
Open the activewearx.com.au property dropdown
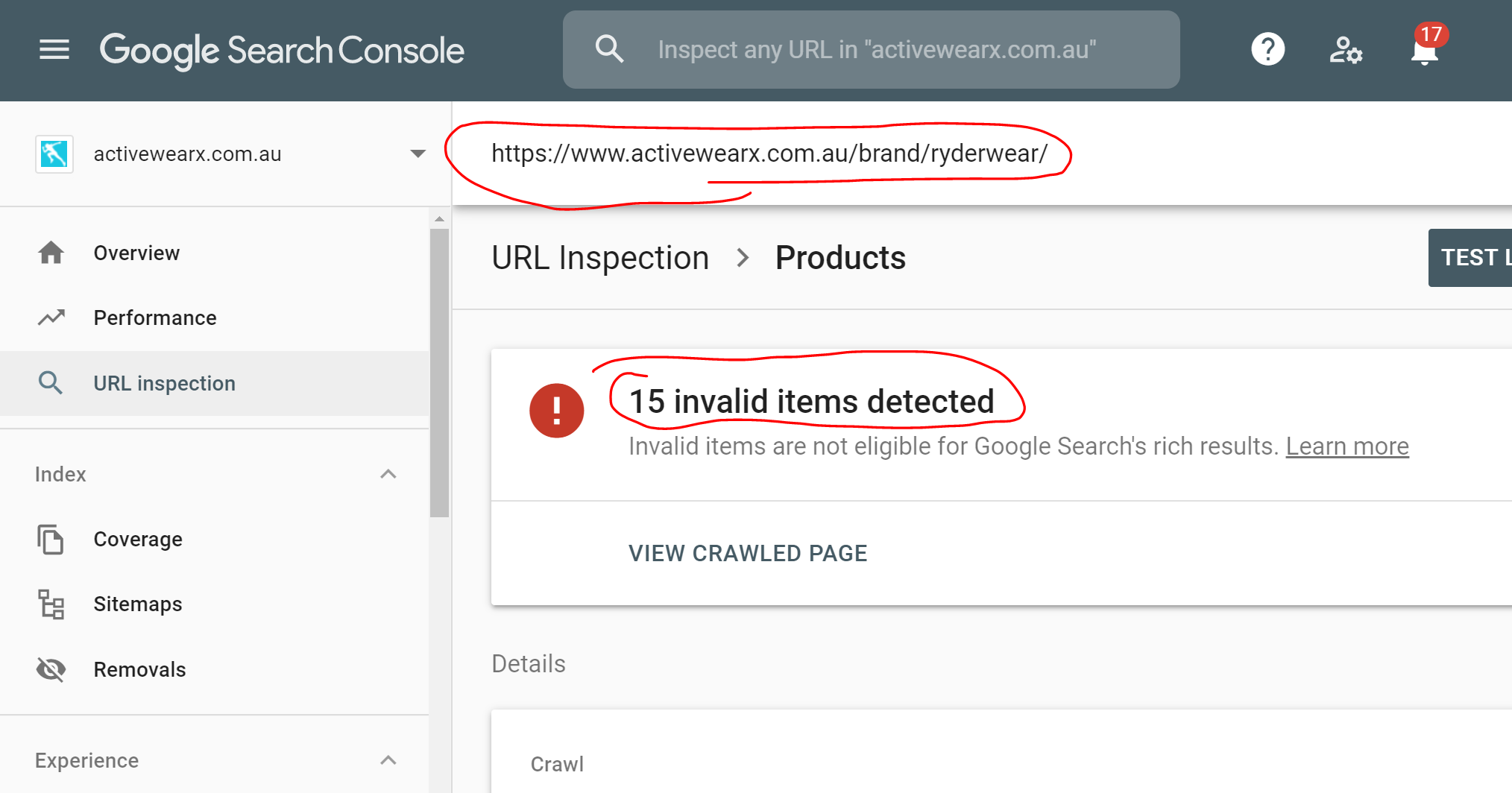(418, 154)
